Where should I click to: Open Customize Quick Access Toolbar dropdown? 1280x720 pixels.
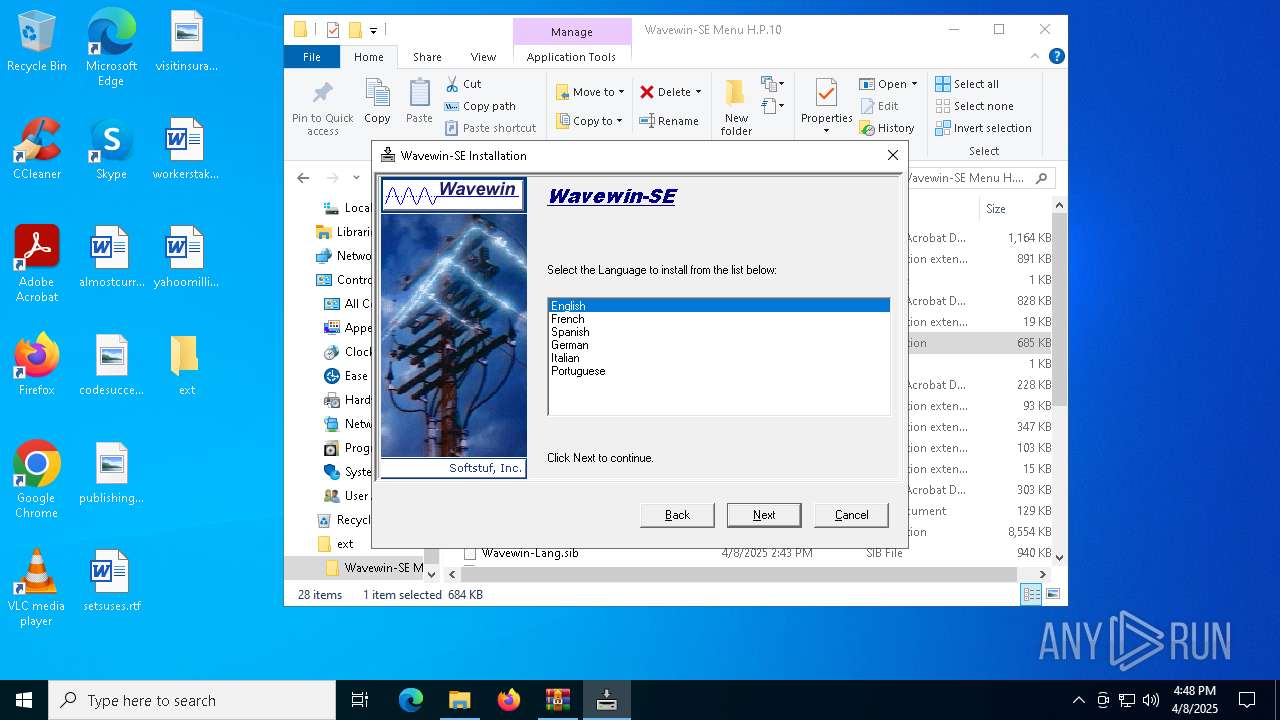[x=373, y=30]
